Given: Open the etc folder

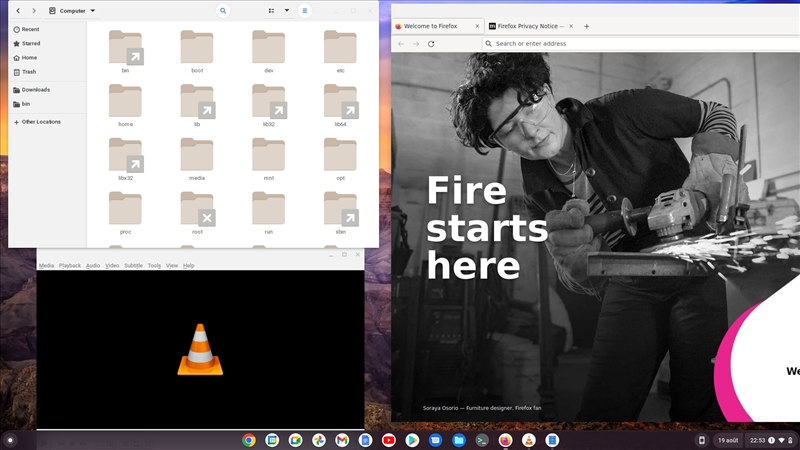Looking at the screenshot, I should point(340,50).
